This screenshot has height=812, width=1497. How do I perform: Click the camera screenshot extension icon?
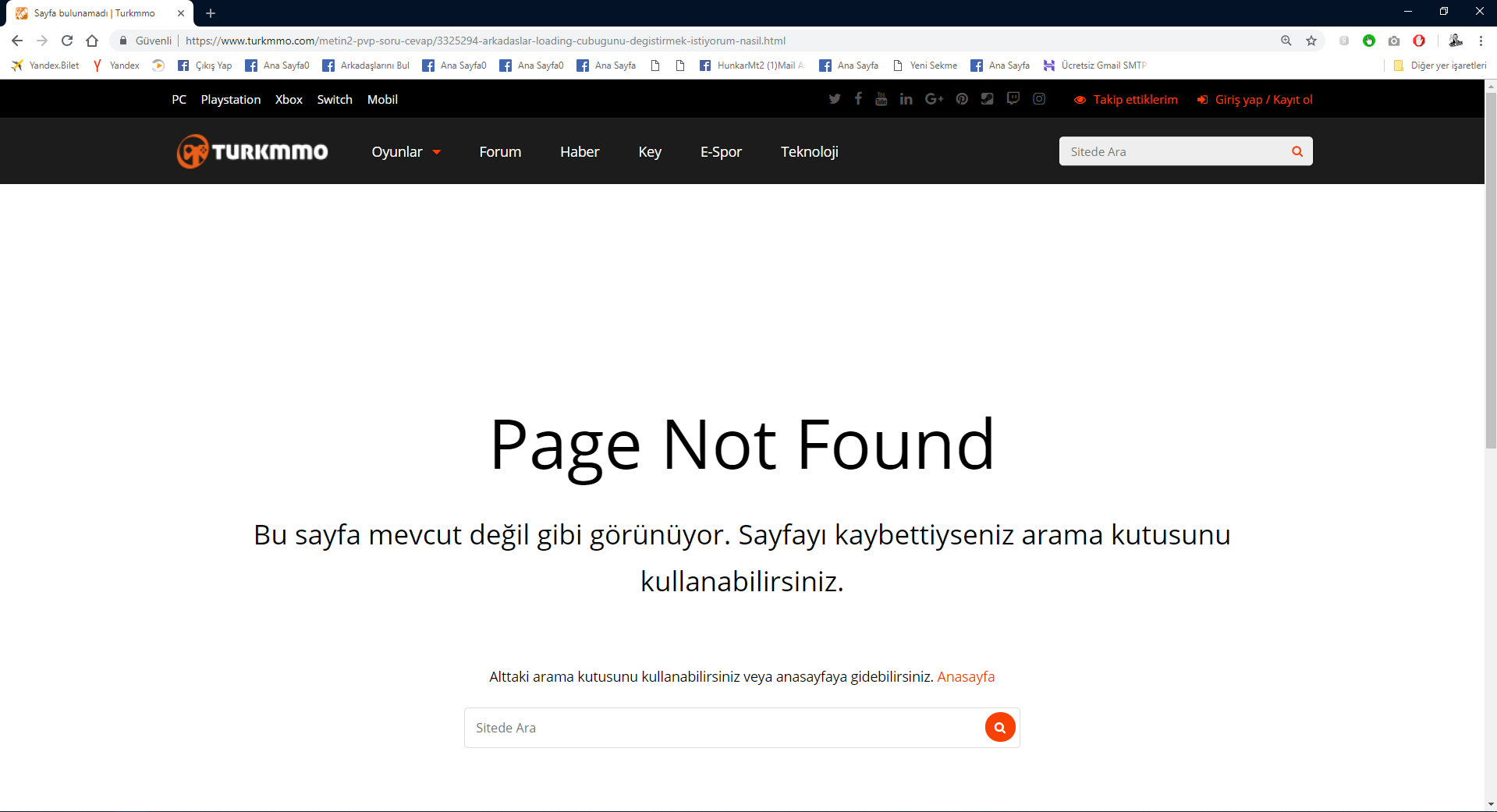(1394, 41)
